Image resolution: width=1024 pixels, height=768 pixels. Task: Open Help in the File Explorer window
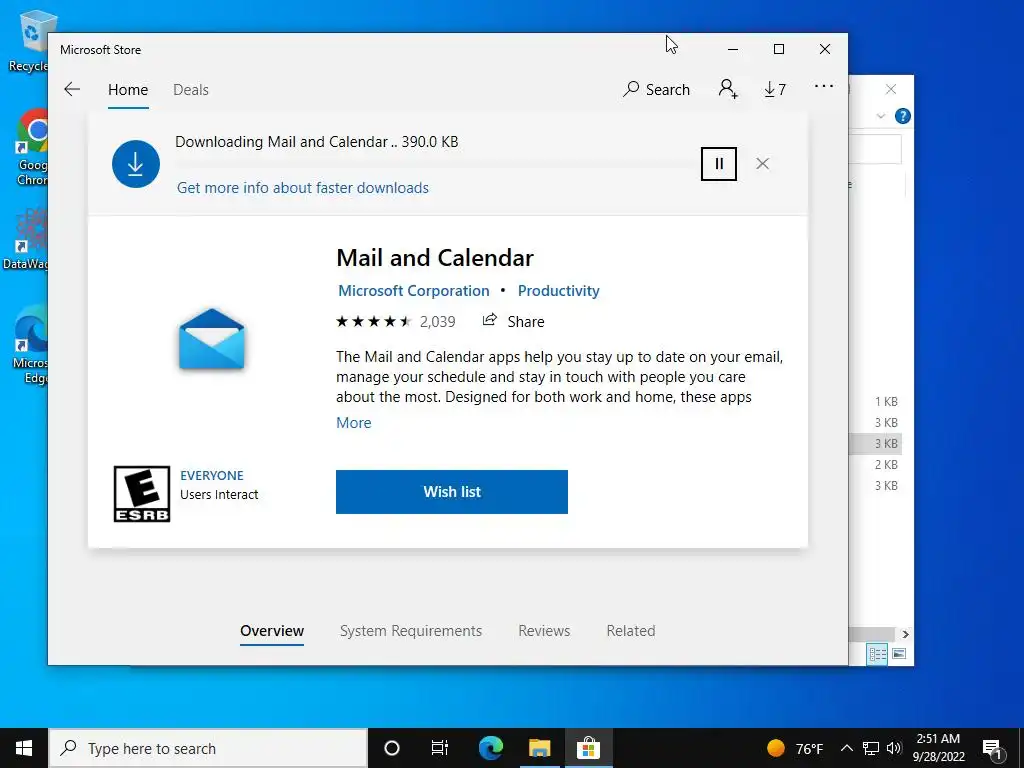pyautogui.click(x=903, y=116)
